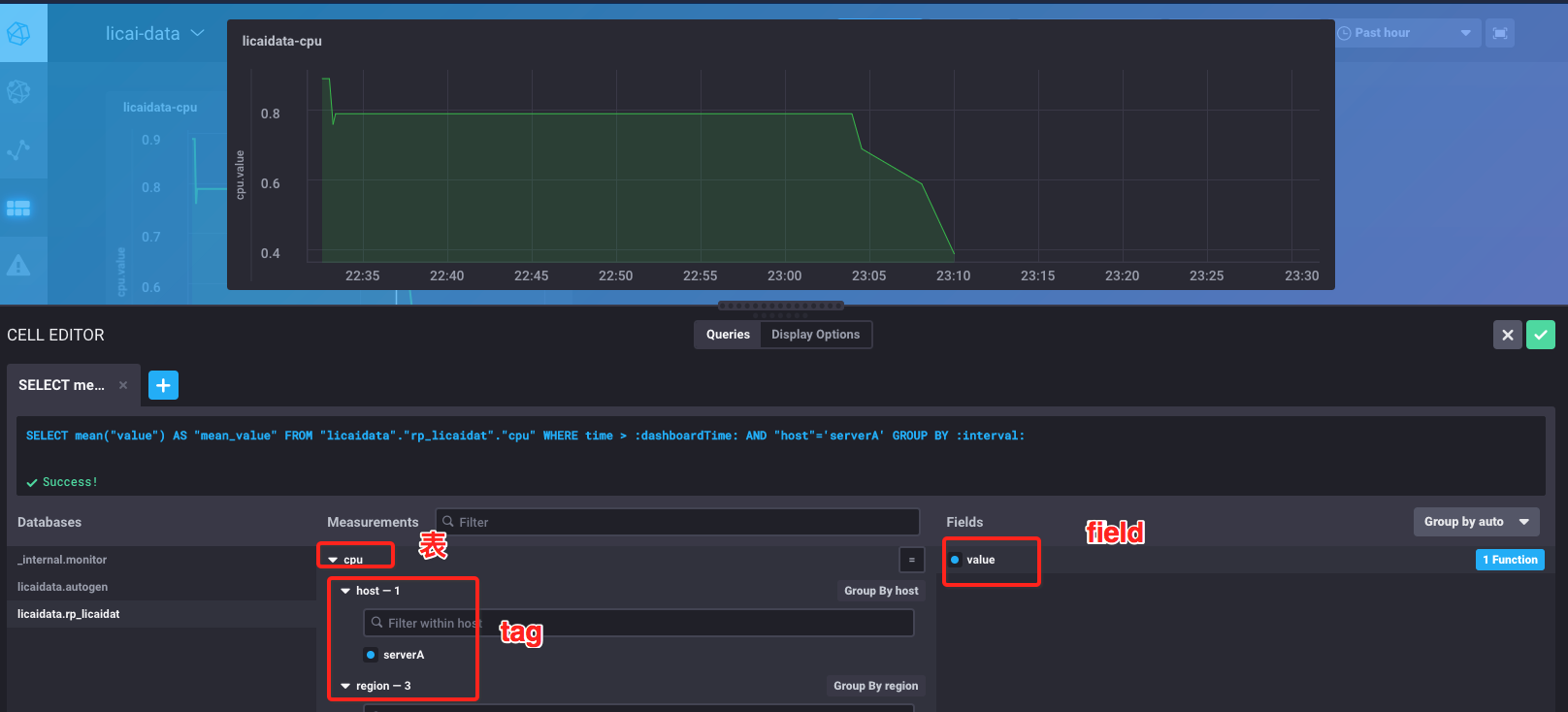
Task: Click the 23:00 time axis label
Action: tap(785, 275)
